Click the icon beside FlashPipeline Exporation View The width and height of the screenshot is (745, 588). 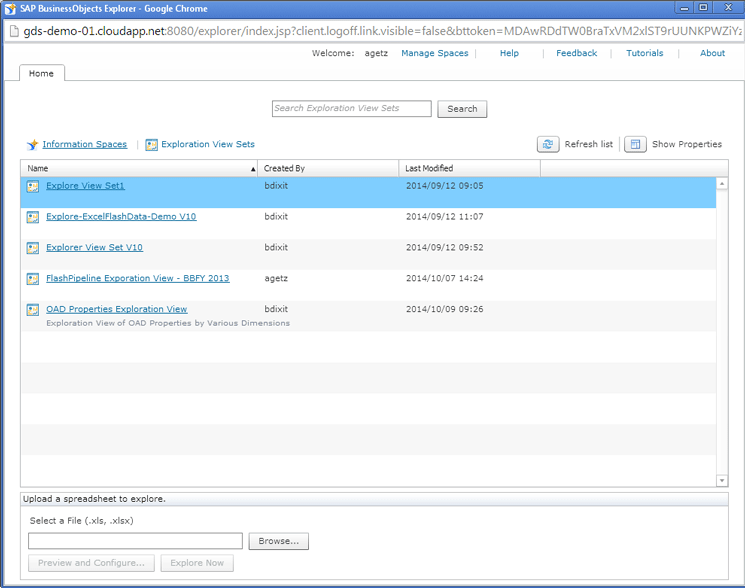pos(33,279)
